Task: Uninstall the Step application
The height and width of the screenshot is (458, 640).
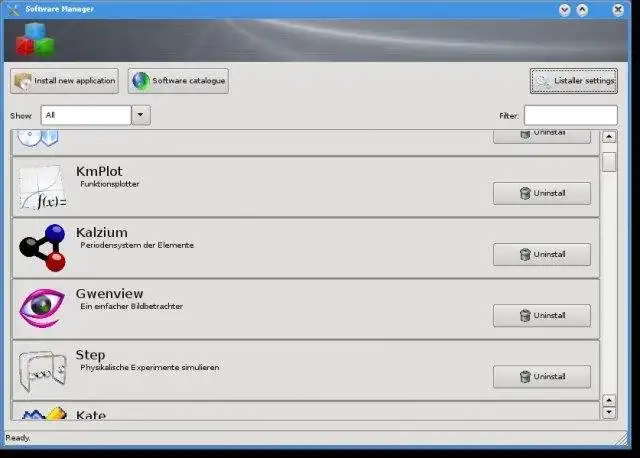Action: click(542, 376)
